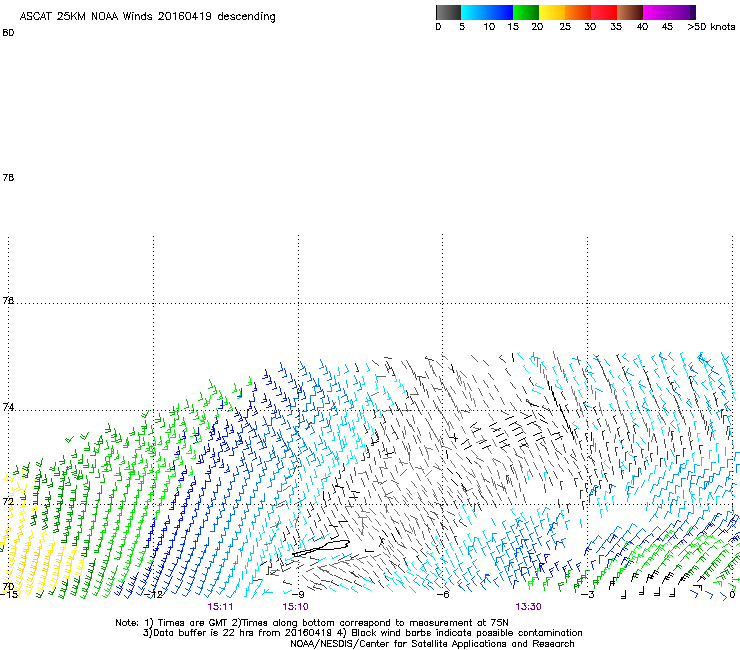
Task: Click the "30" label under the color bar
Action: [x=590, y=27]
